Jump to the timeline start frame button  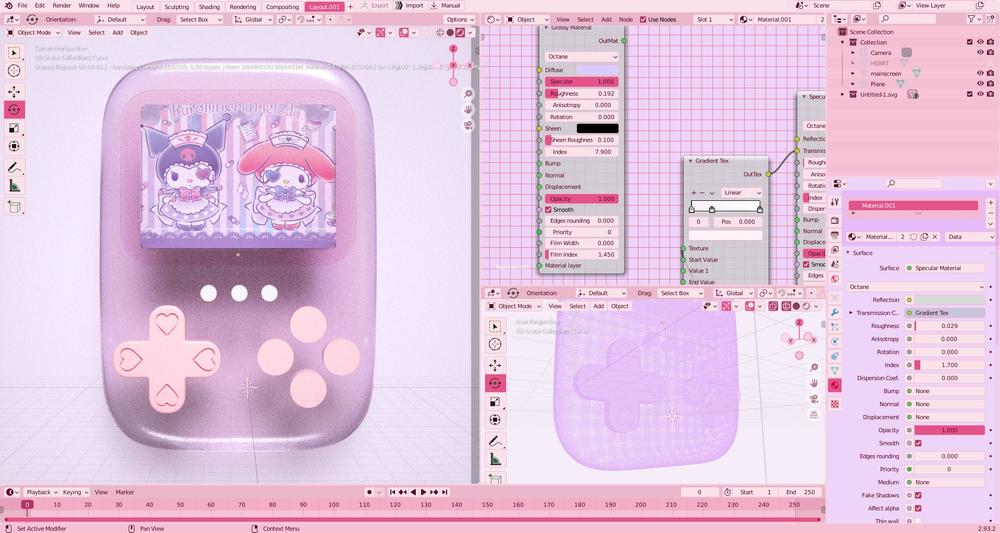393,492
